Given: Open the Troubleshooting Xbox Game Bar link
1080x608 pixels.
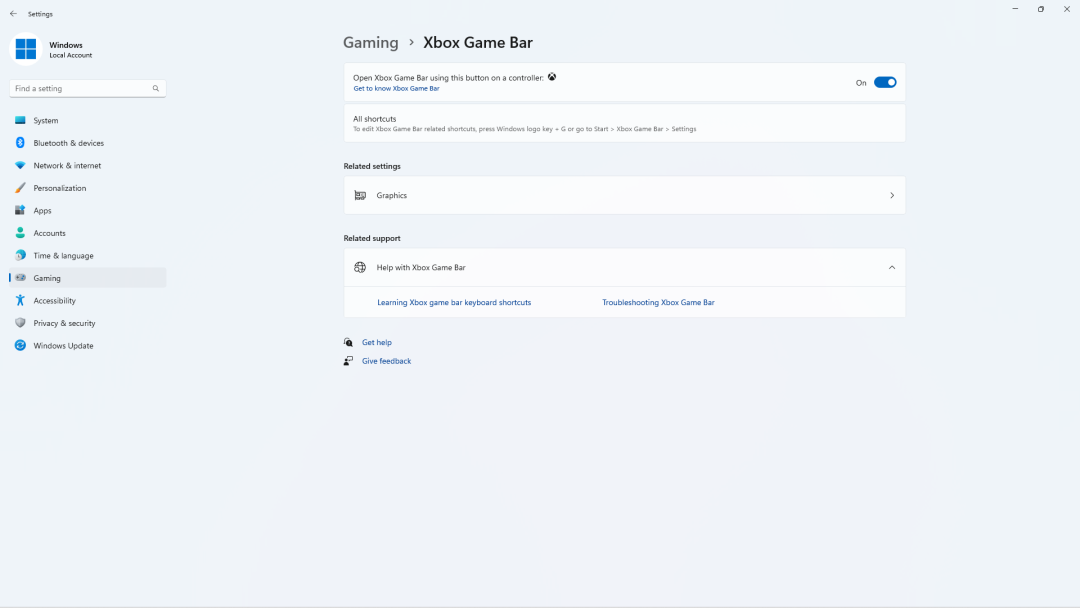Looking at the screenshot, I should [658, 302].
